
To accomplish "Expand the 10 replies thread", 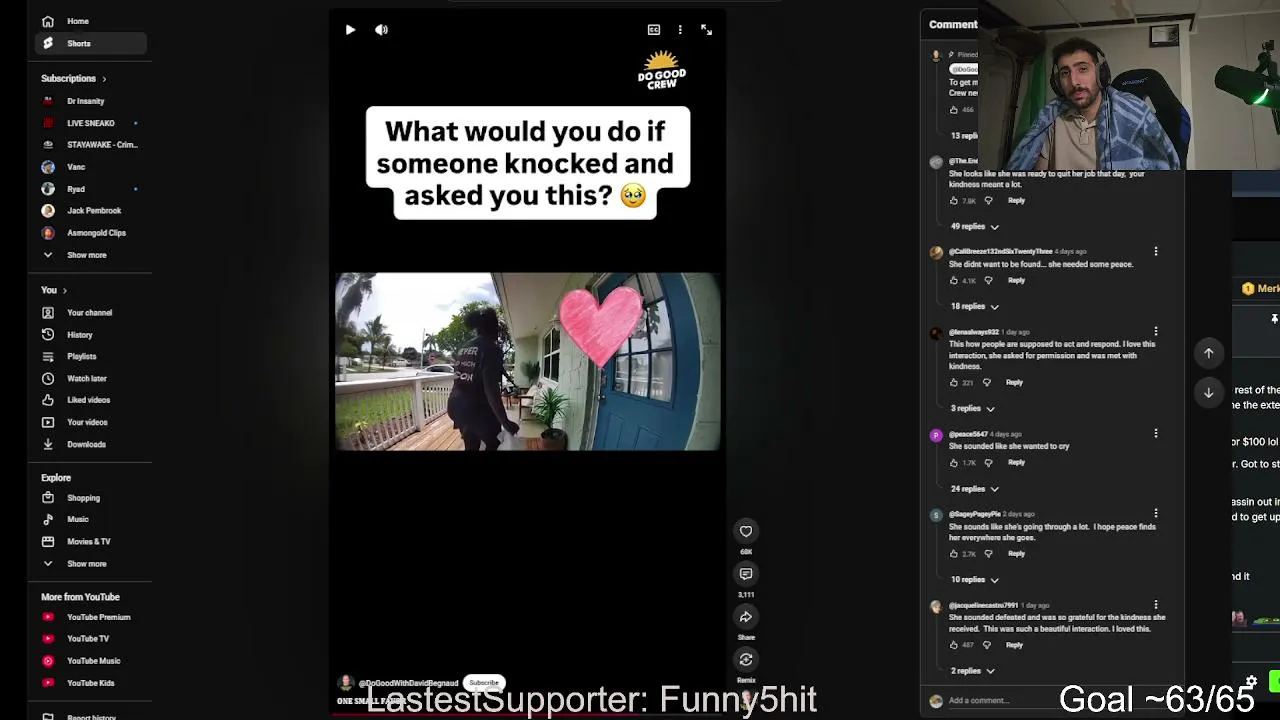I will pyautogui.click(x=975, y=580).
